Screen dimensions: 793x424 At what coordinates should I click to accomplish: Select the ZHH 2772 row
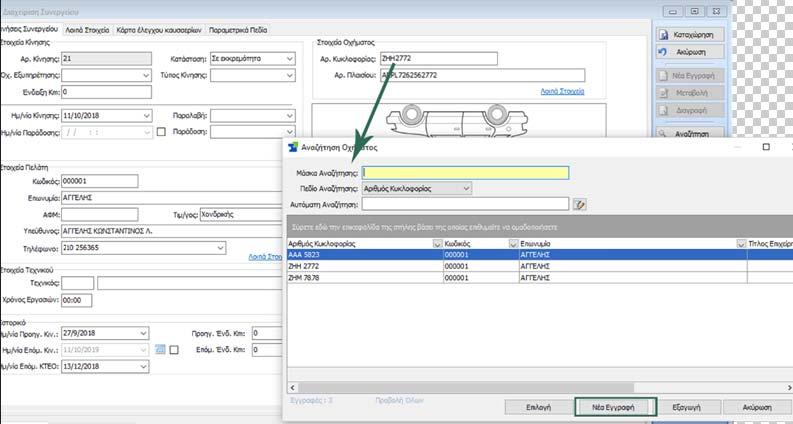click(x=540, y=266)
